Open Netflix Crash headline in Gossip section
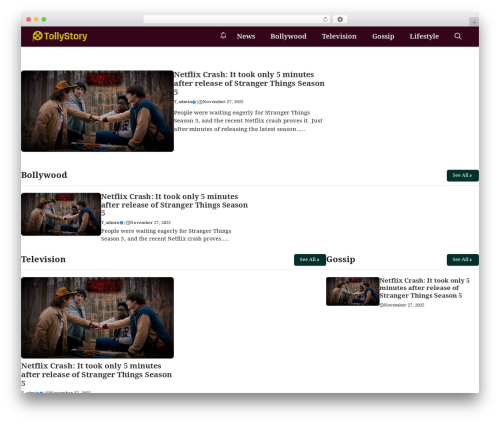The width and height of the screenshot is (500, 423). (424, 288)
